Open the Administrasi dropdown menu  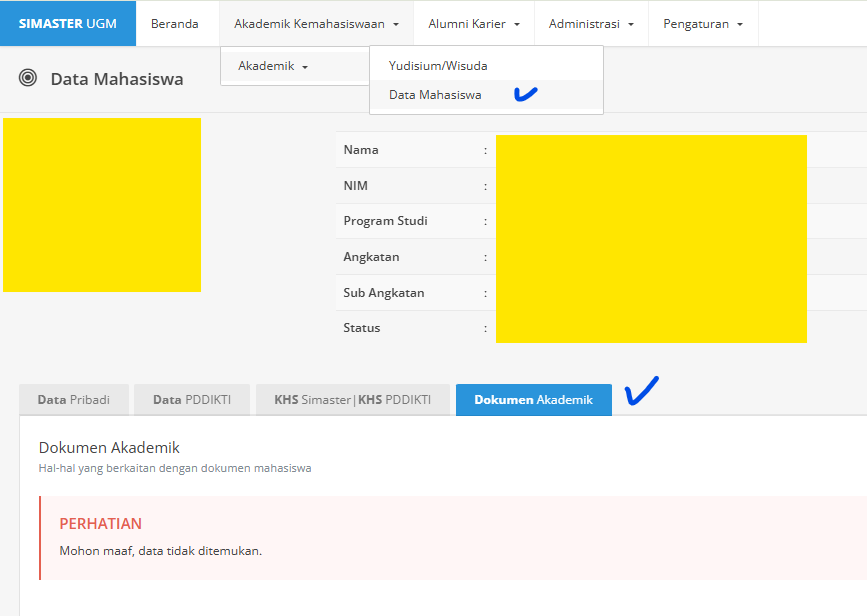591,24
